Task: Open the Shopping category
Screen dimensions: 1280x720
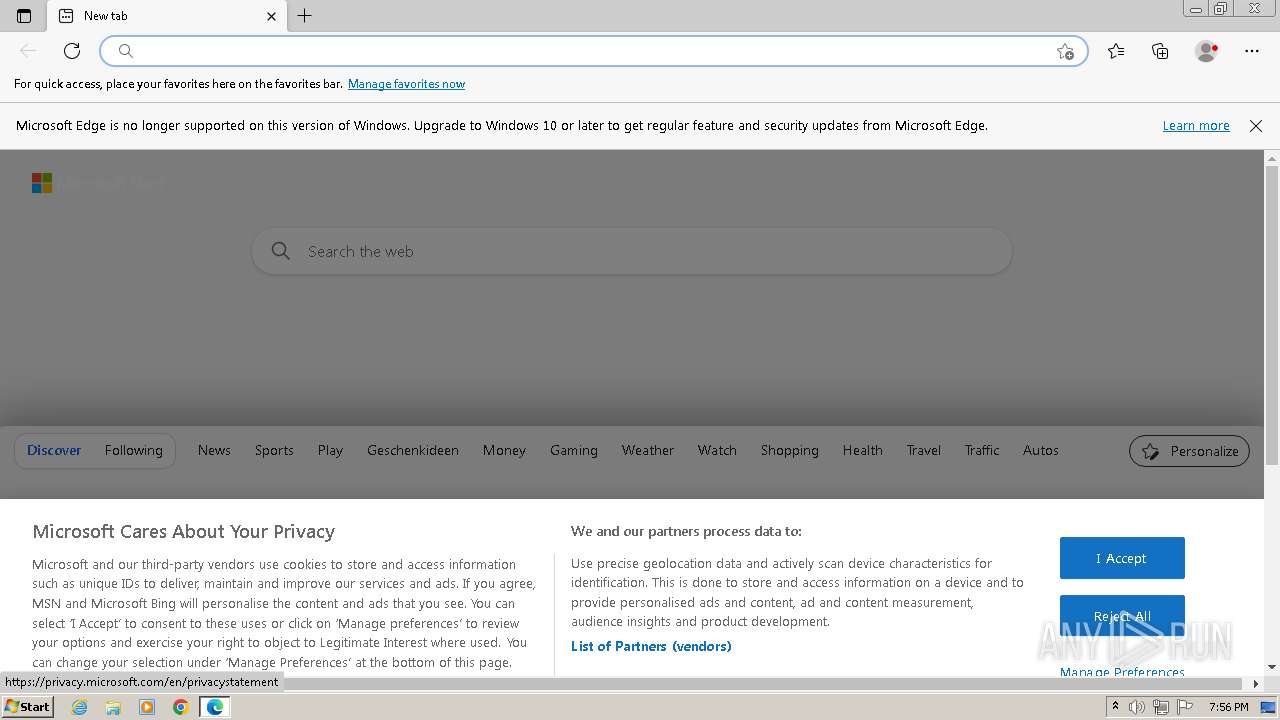Action: (x=790, y=451)
